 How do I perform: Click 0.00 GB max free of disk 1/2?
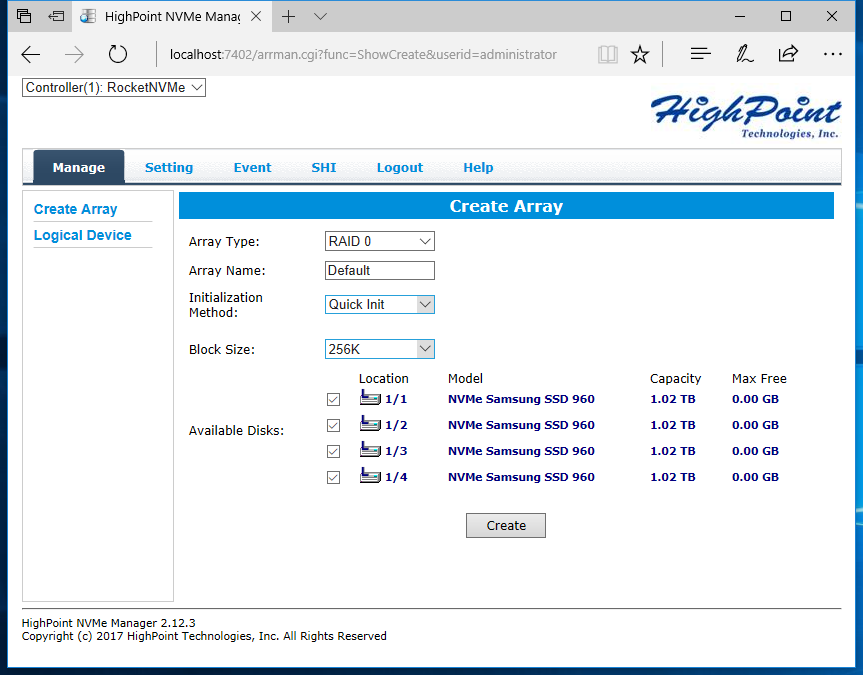tap(755, 425)
